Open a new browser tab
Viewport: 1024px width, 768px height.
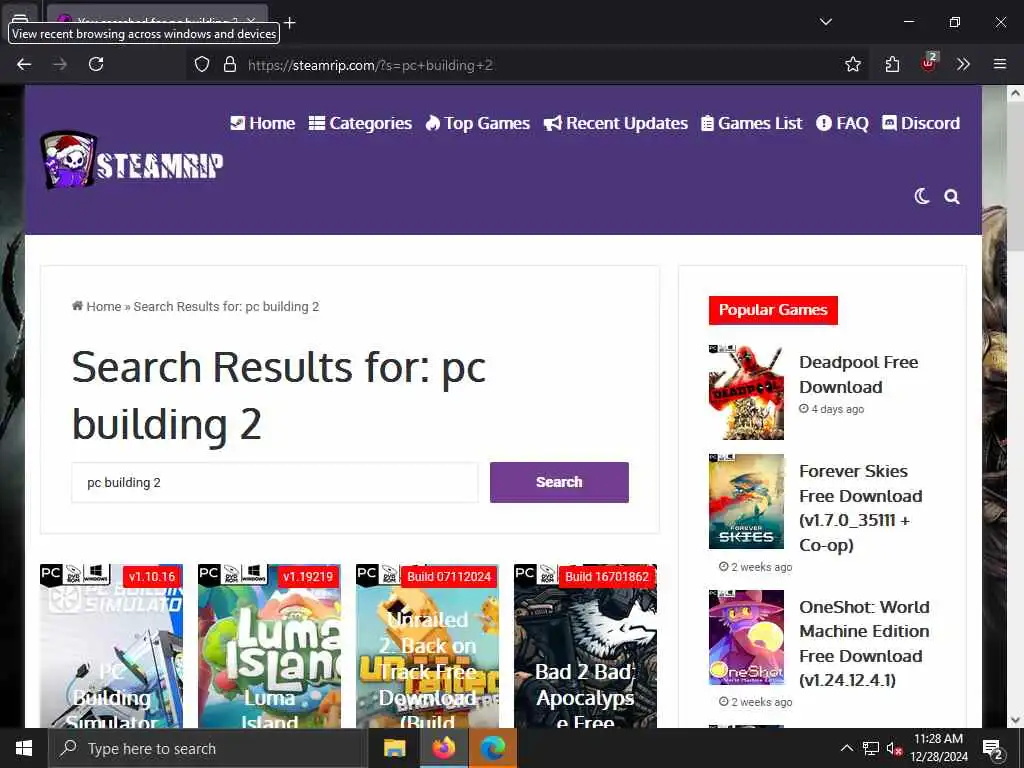click(290, 22)
